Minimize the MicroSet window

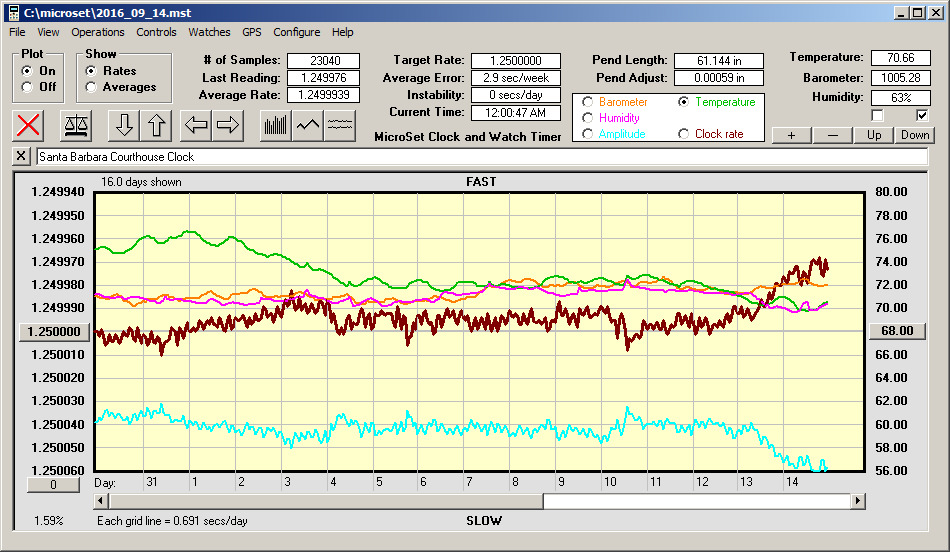[902, 13]
